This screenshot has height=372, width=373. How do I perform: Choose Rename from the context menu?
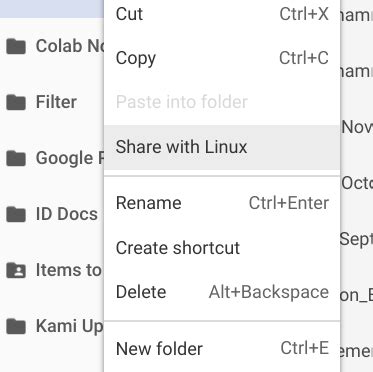coord(222,203)
